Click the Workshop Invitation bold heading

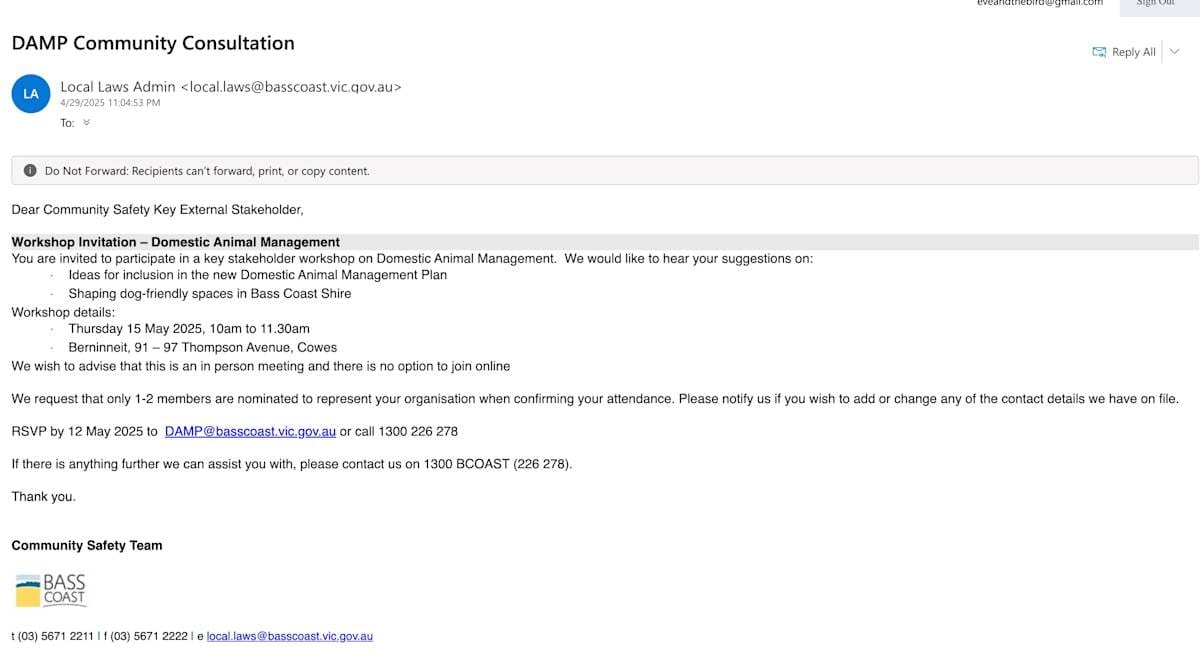pyautogui.click(x=176, y=242)
